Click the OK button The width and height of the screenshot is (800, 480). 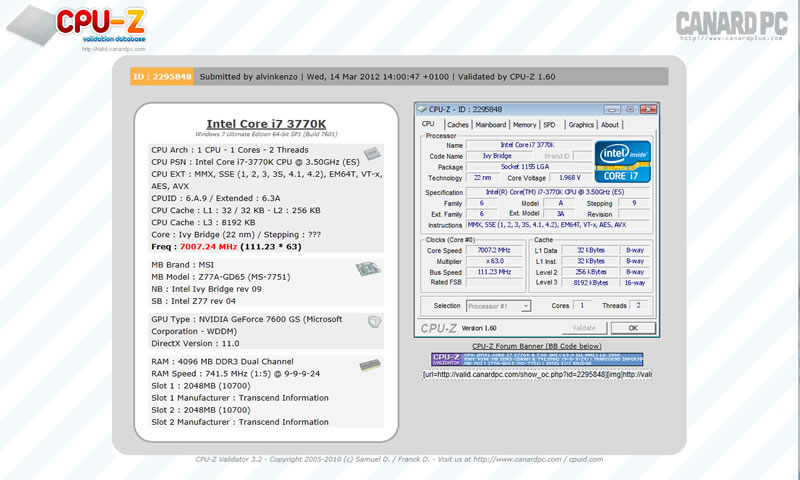click(x=633, y=328)
